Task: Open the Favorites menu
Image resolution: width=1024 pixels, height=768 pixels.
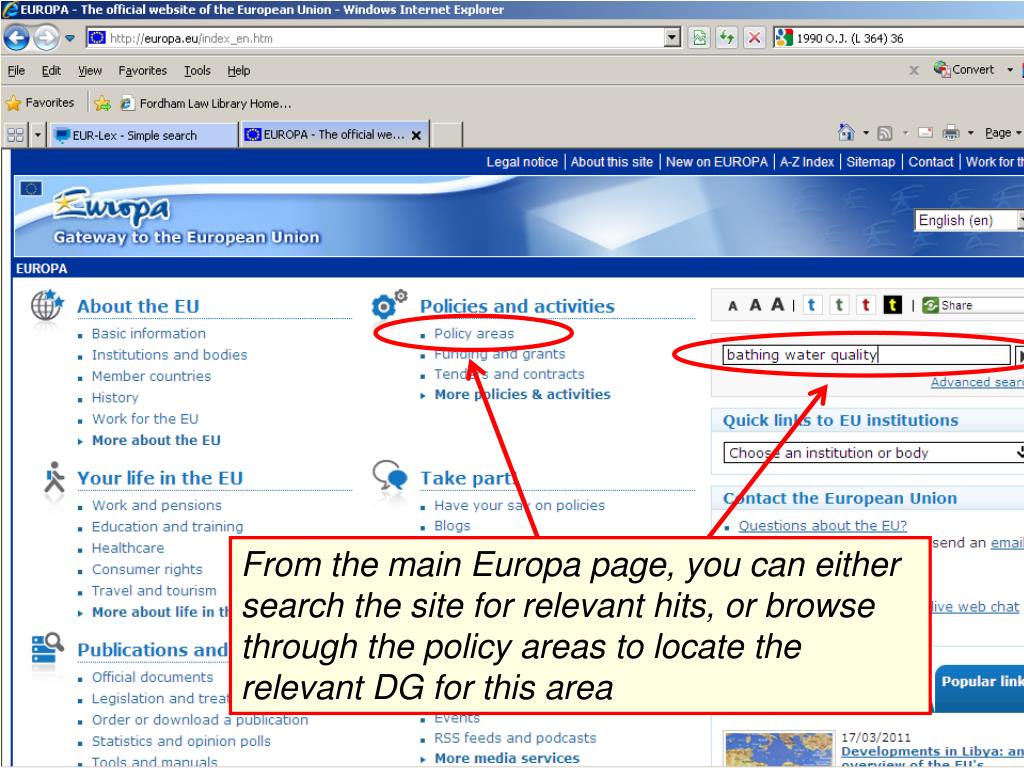Action: pos(142,71)
